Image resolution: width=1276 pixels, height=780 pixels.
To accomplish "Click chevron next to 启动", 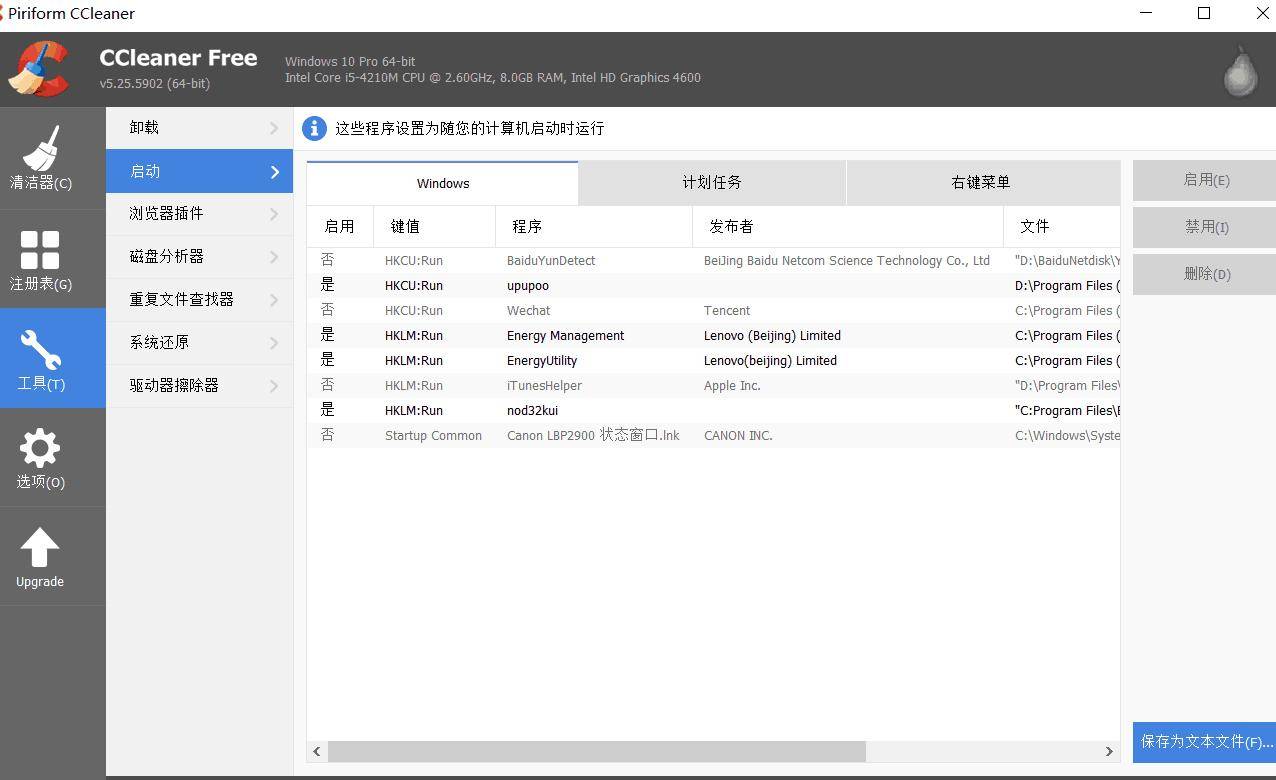I will tap(275, 172).
